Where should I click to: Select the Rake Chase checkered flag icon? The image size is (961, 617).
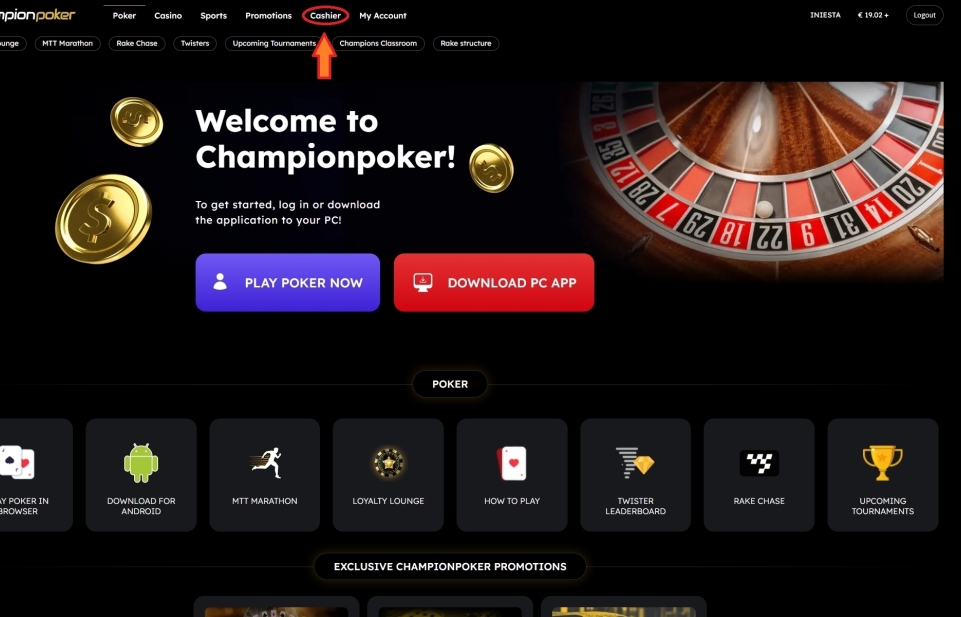click(759, 463)
